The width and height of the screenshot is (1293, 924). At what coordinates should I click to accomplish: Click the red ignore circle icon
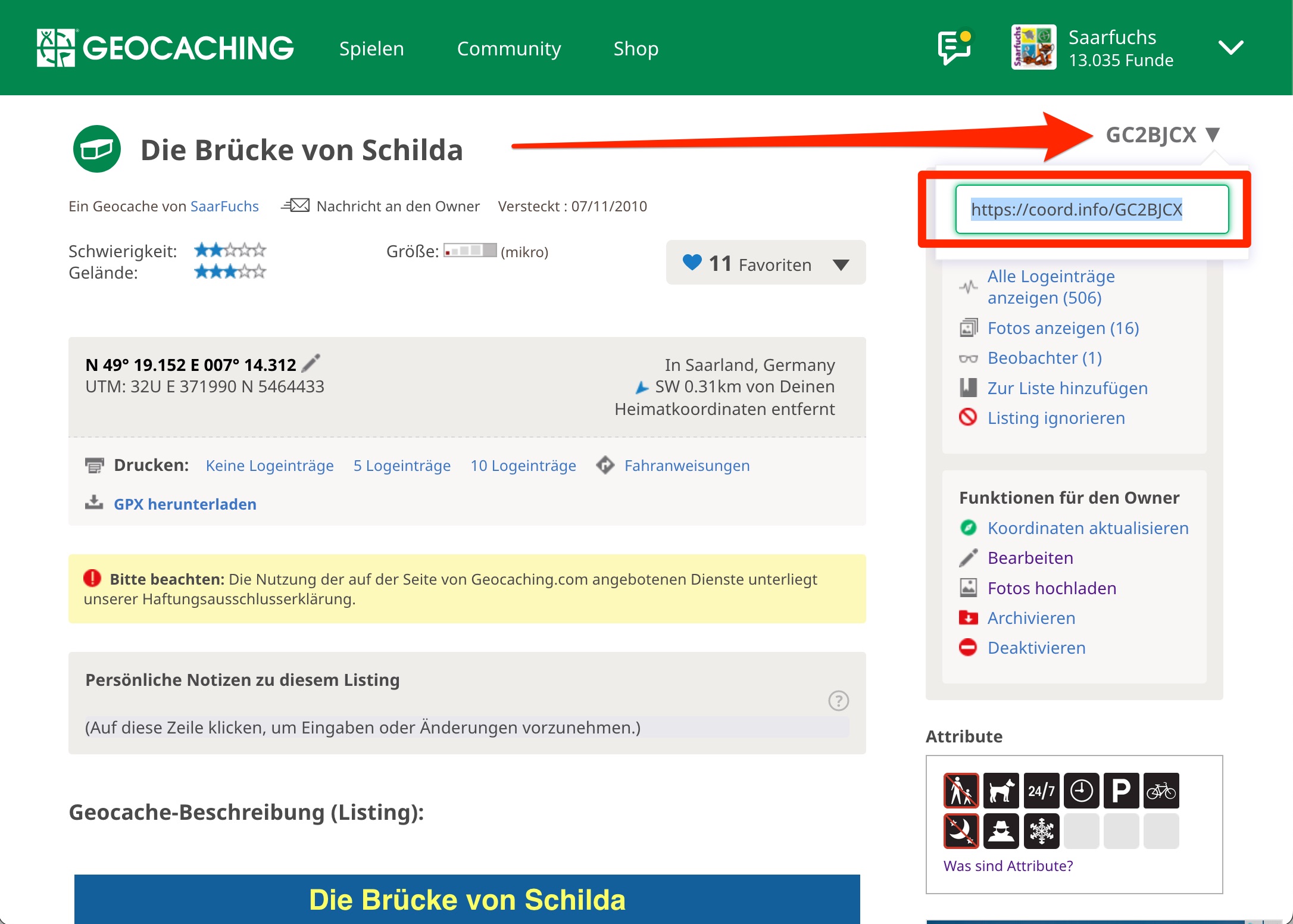click(968, 417)
